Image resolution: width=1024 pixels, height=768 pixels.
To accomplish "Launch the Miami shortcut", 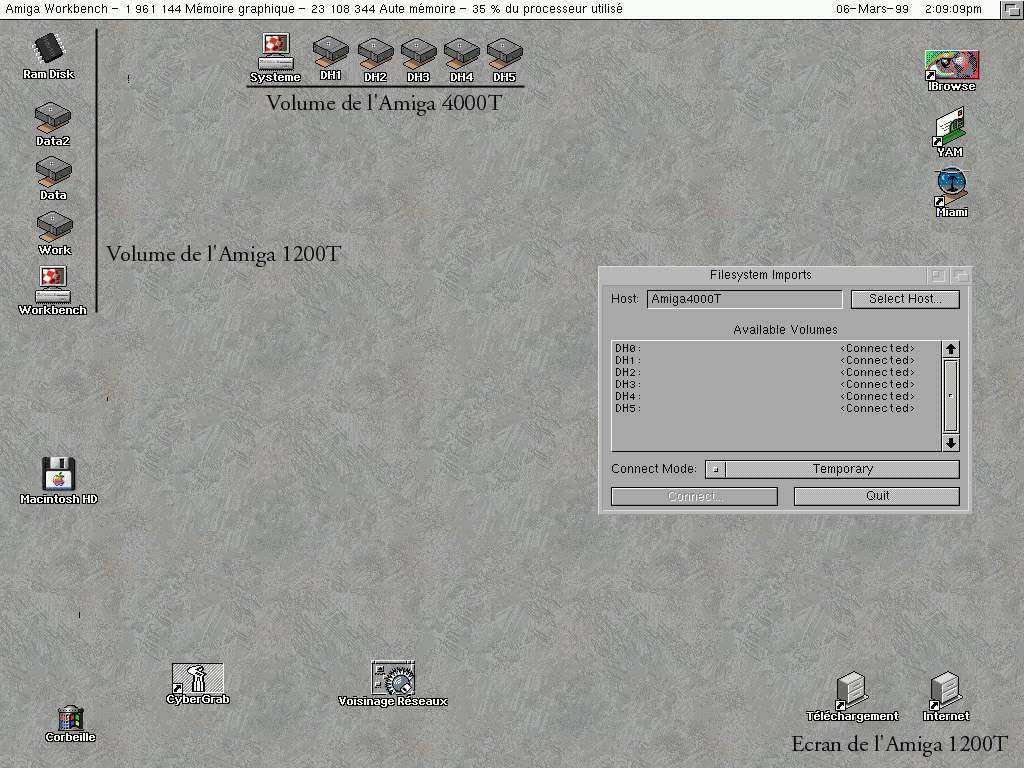I will pos(952,193).
